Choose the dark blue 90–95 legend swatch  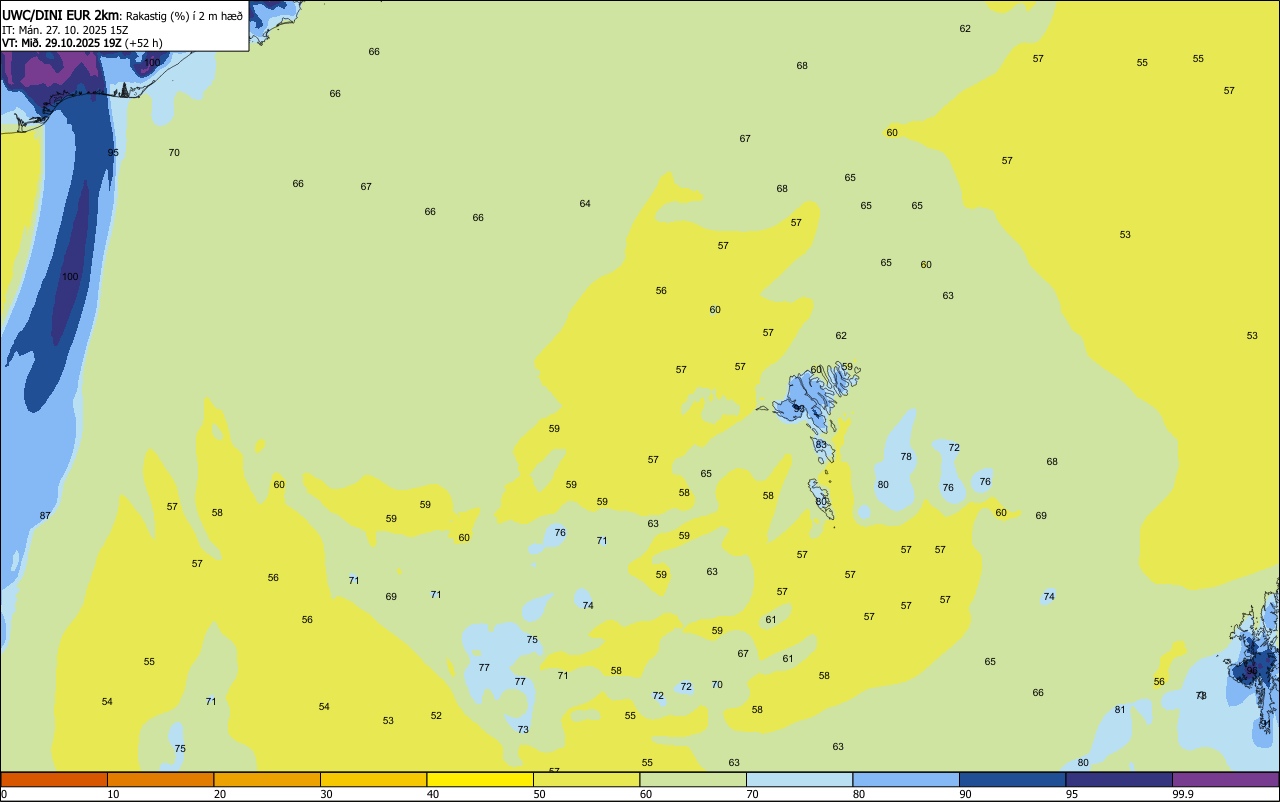tap(1012, 779)
